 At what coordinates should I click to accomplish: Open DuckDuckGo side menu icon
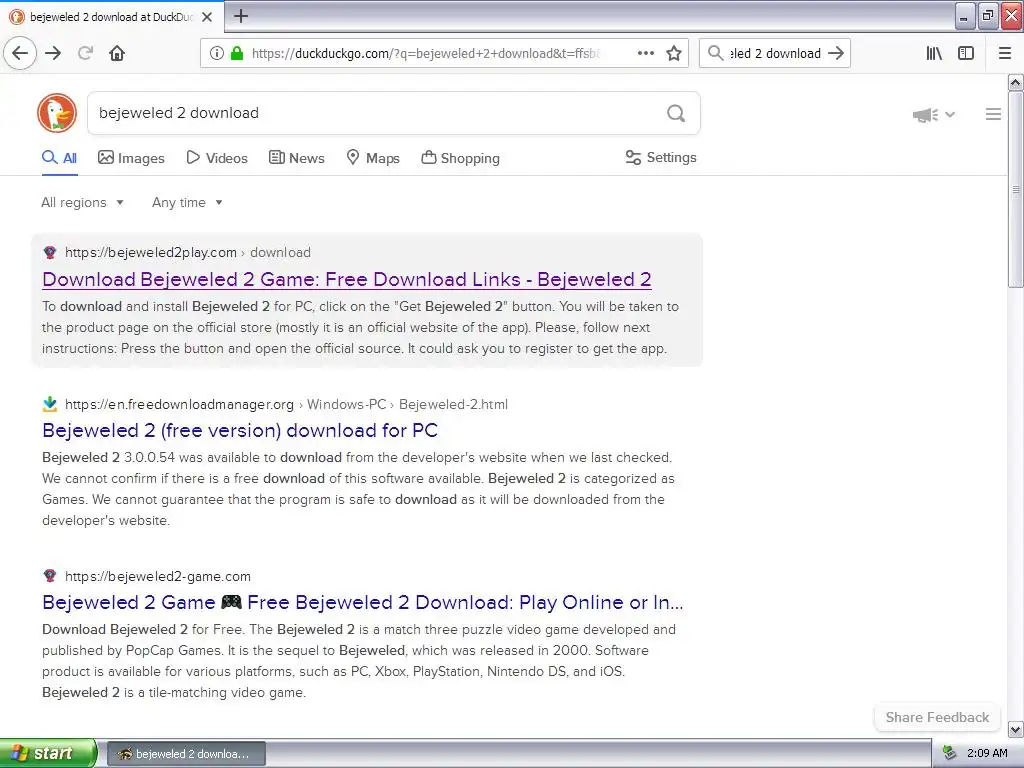tap(993, 114)
